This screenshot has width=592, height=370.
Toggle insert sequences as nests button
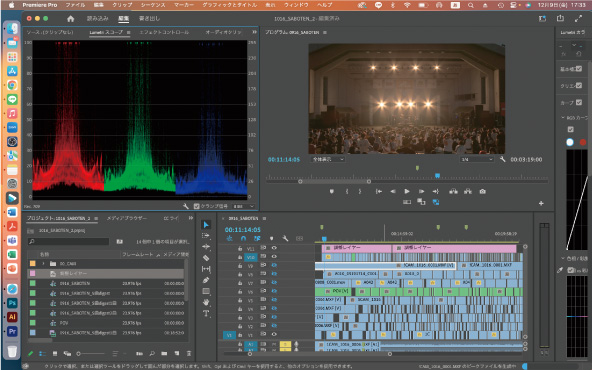[x=229, y=238]
